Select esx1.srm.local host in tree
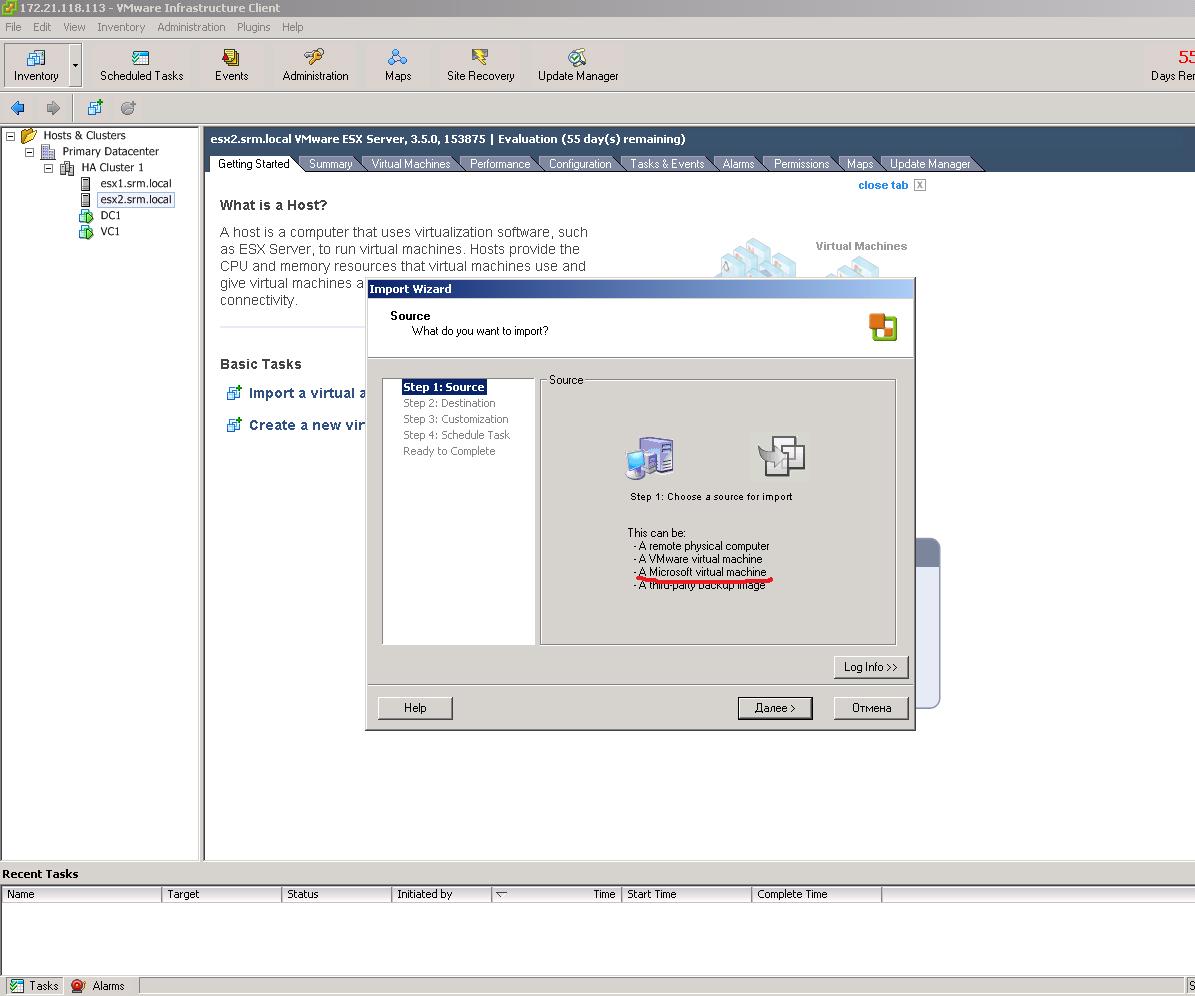The image size is (1195, 996). click(x=136, y=184)
